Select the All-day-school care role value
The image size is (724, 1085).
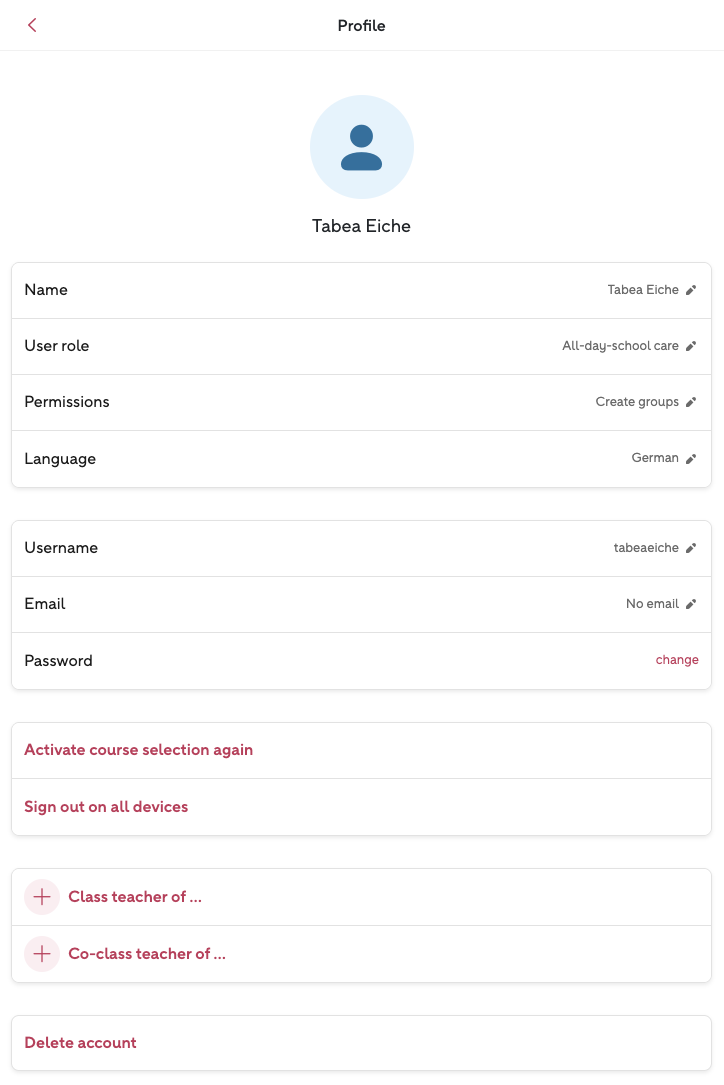point(620,346)
